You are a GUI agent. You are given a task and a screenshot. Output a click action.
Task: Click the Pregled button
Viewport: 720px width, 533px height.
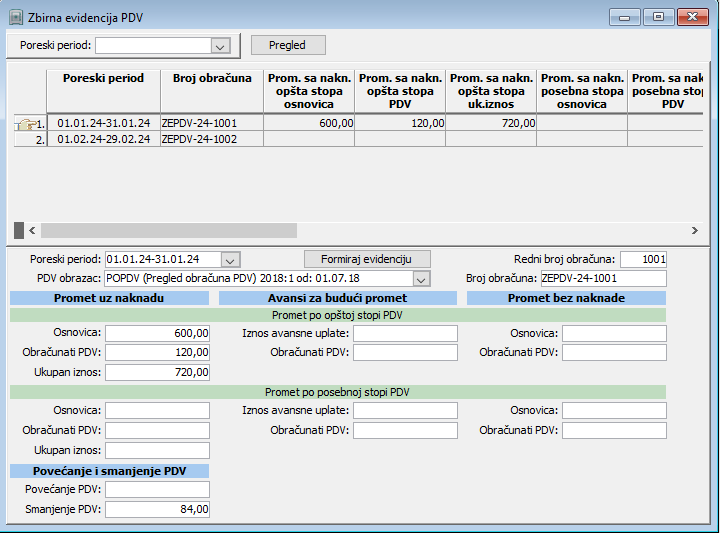288,45
